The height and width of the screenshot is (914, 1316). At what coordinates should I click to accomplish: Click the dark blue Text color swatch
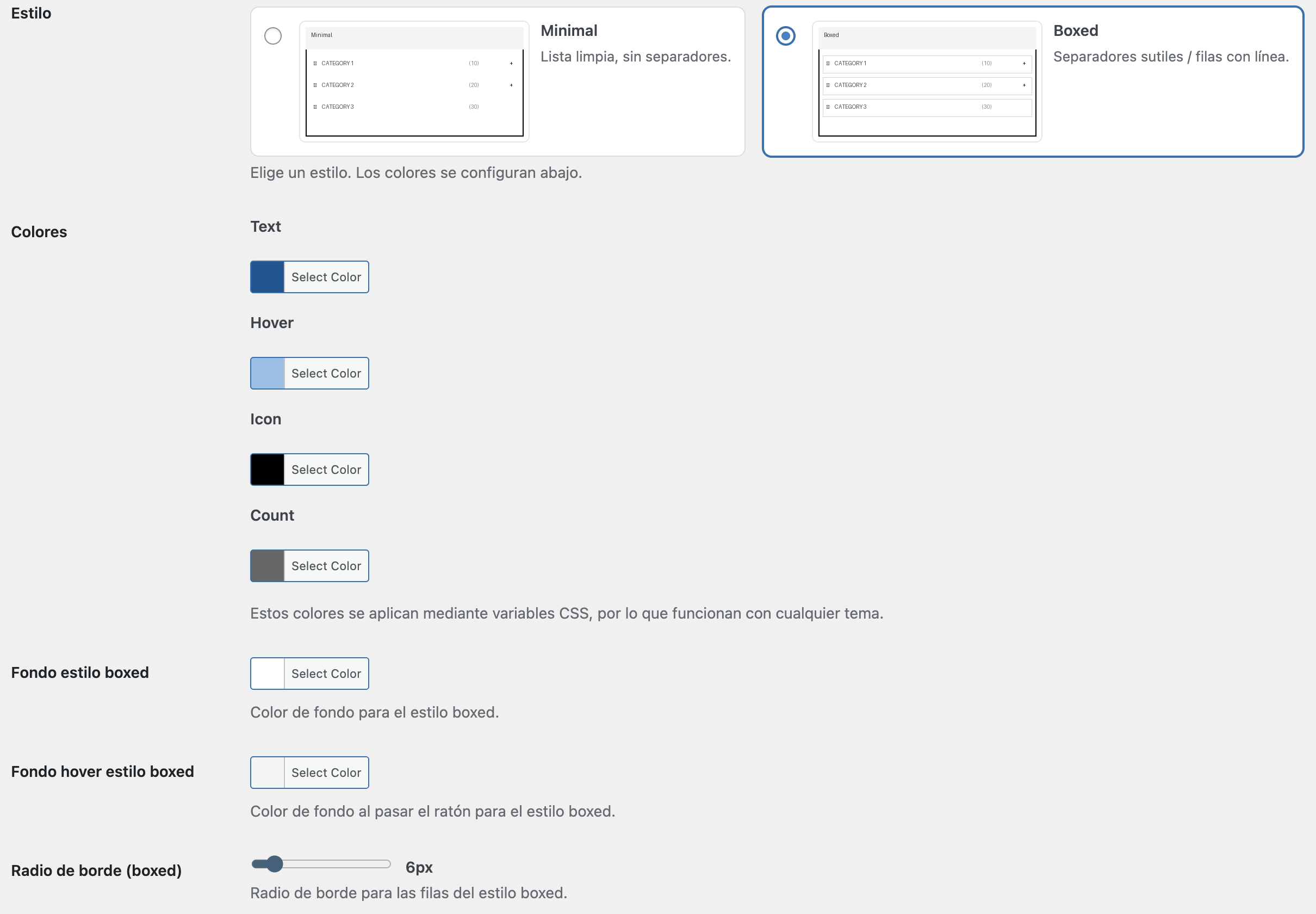coord(268,277)
